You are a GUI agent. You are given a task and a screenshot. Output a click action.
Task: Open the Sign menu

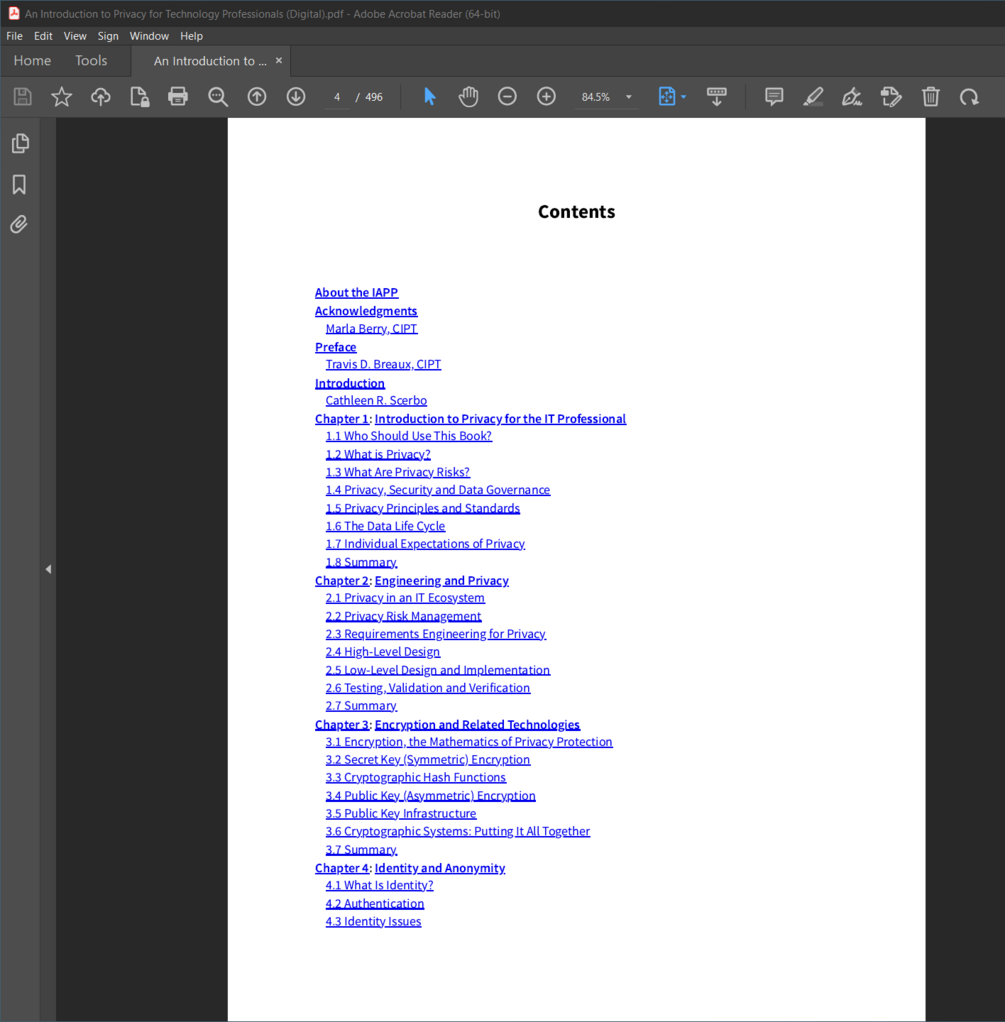coord(108,36)
